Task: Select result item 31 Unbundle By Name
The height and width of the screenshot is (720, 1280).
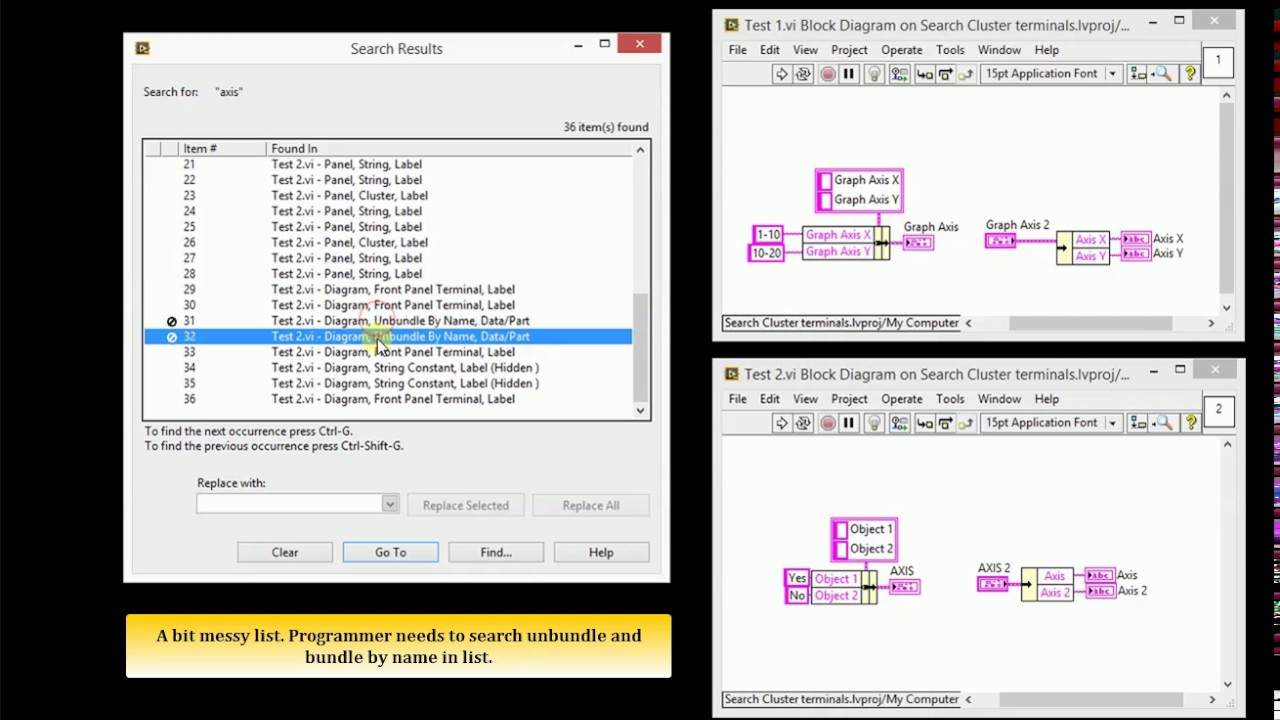Action: [388, 321]
